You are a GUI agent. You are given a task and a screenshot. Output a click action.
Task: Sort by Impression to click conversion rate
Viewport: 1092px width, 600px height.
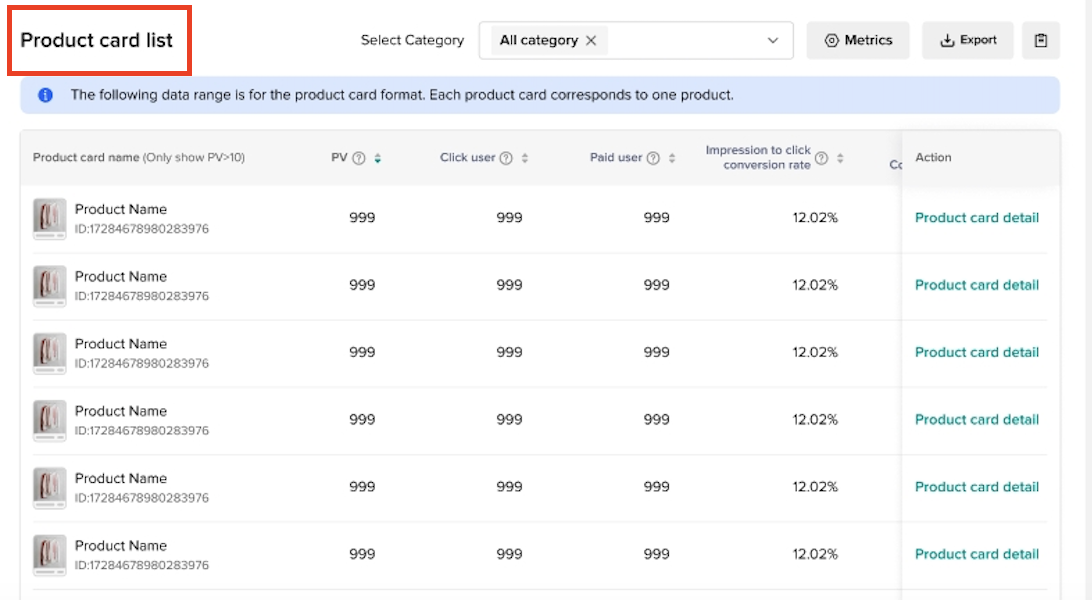pyautogui.click(x=840, y=158)
